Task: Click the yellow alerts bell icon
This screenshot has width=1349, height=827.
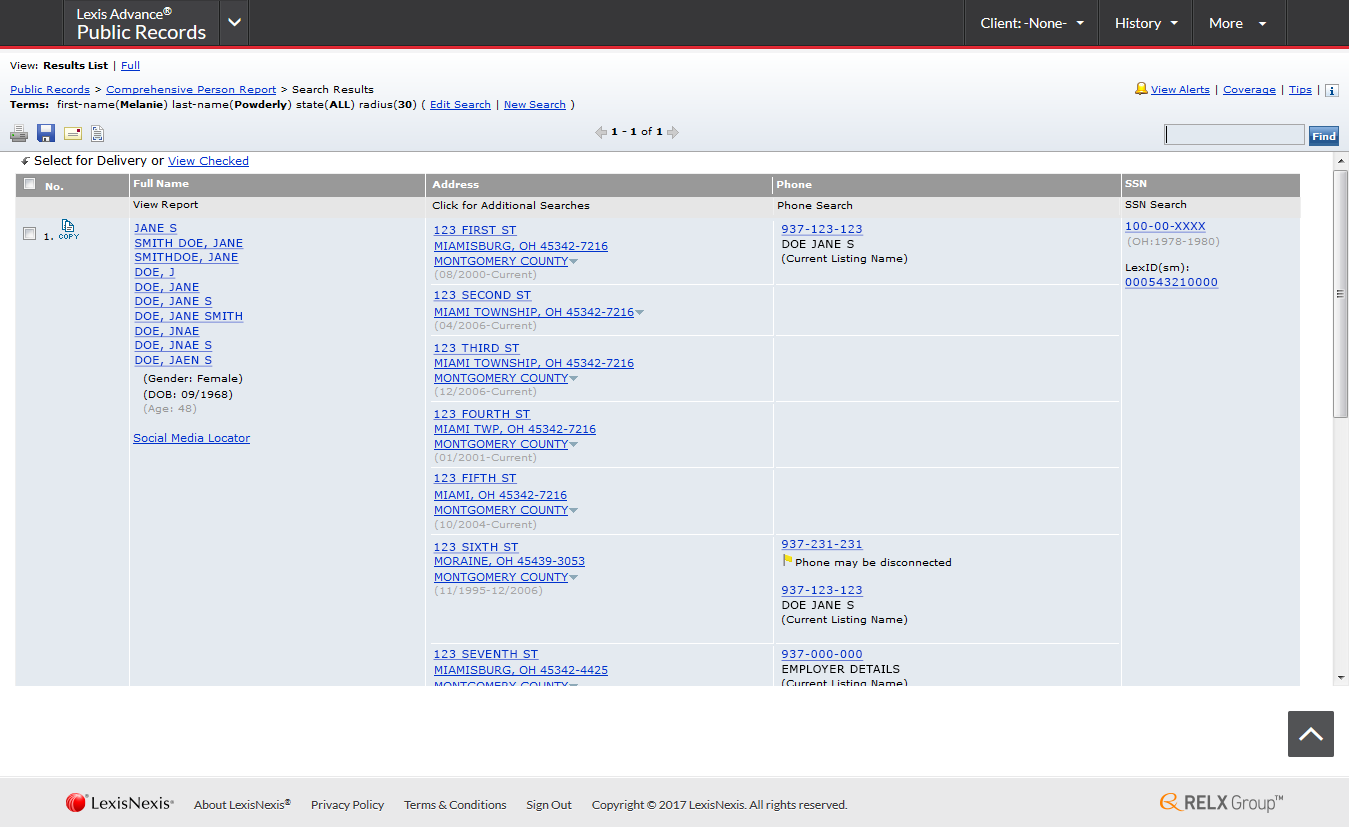Action: point(1141,89)
